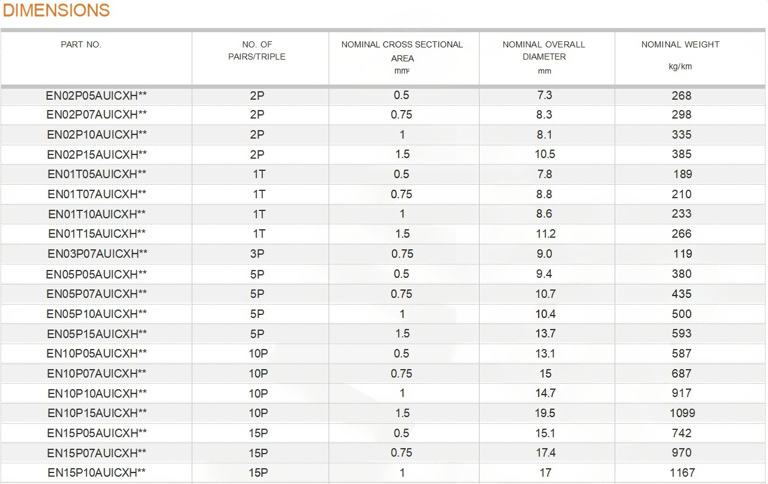The image size is (768, 484).
Task: Click part number EN15P10AUICXH**
Action: (x=96, y=473)
